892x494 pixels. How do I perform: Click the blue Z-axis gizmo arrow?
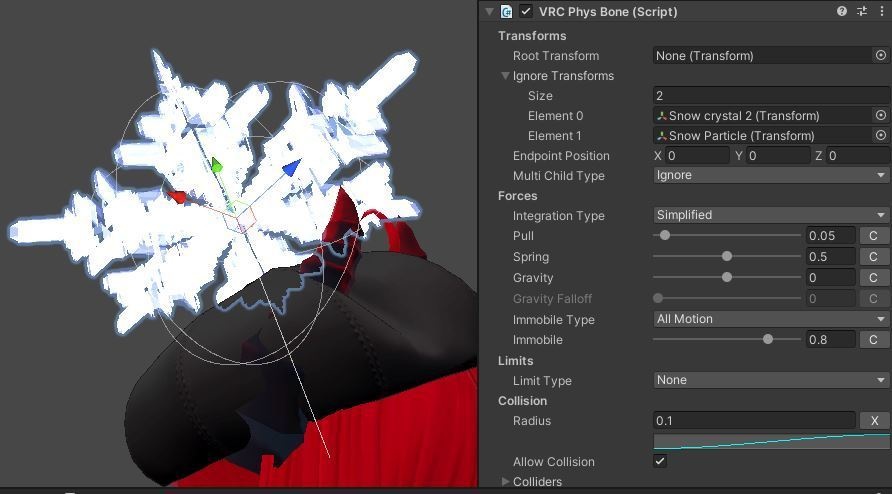(291, 167)
